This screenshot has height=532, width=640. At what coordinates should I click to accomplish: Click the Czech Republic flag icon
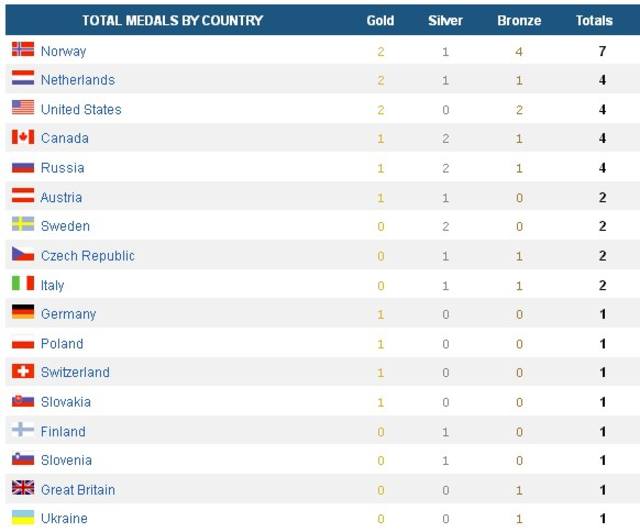coord(23,254)
